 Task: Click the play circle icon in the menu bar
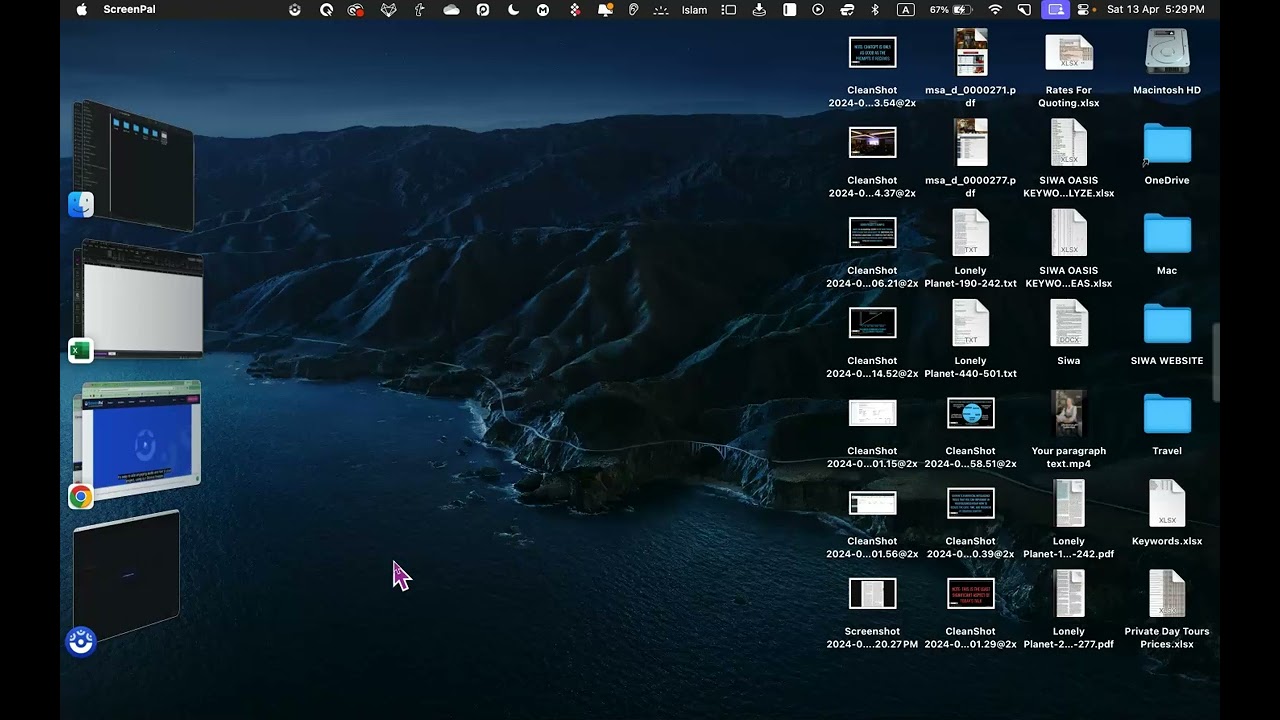pos(818,9)
